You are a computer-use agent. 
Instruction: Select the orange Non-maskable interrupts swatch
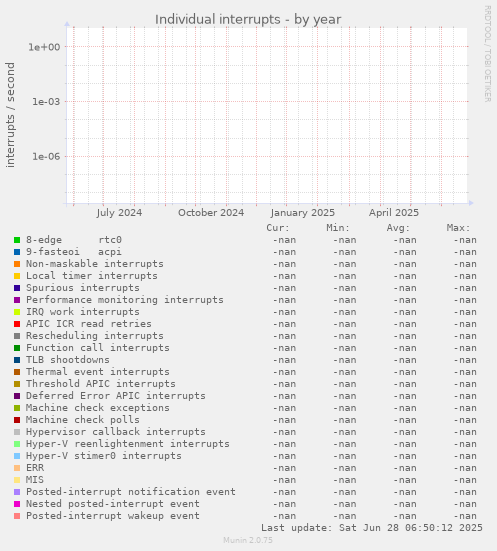[17, 264]
